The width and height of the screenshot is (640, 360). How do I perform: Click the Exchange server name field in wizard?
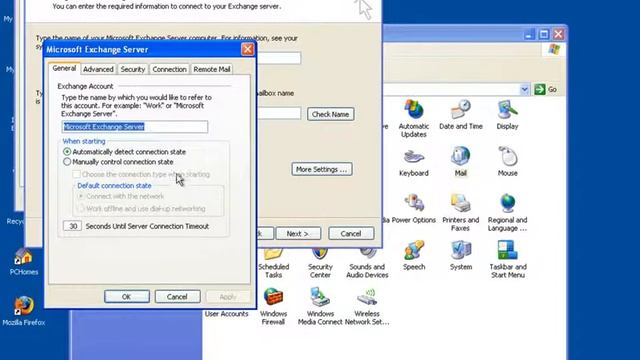coord(279,58)
